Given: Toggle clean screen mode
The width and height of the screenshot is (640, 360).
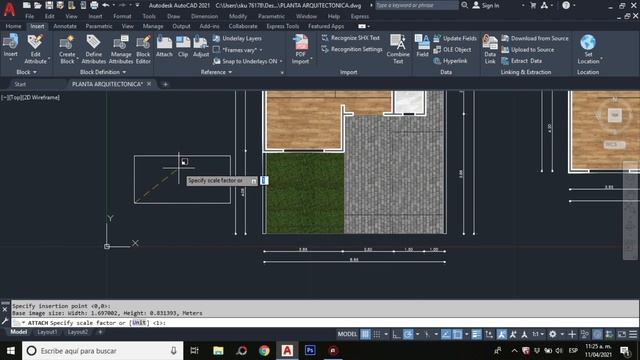Looking at the screenshot, I should coord(622,334).
